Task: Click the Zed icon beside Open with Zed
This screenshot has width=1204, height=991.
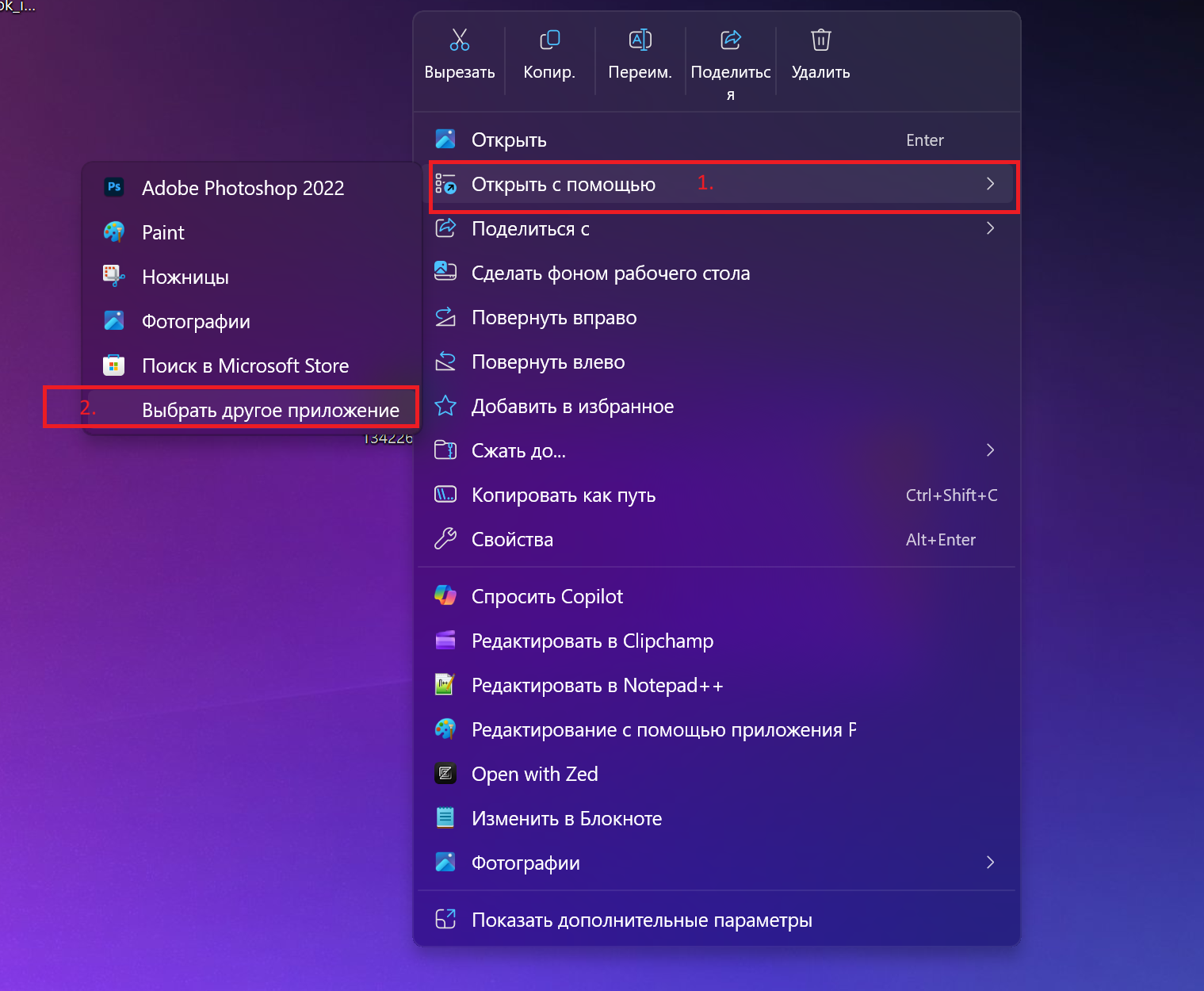Action: point(445,773)
